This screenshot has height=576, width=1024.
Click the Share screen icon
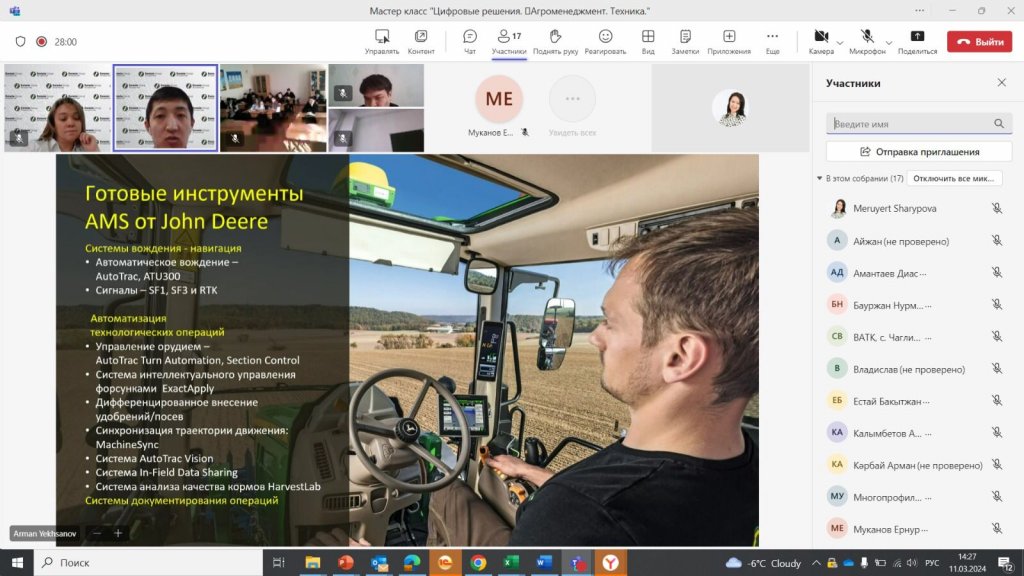tap(917, 40)
